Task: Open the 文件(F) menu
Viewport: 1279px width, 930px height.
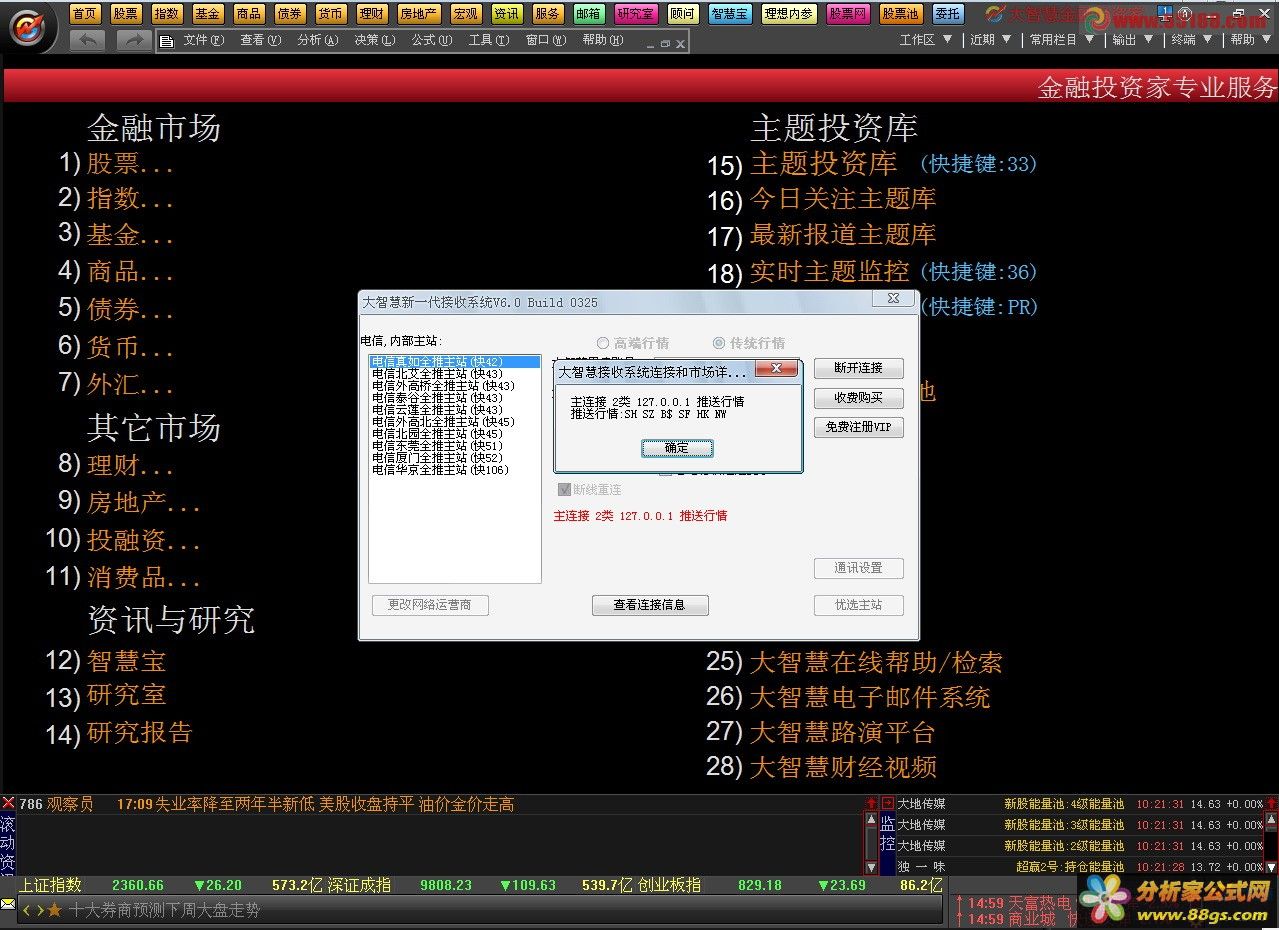Action: (203, 40)
